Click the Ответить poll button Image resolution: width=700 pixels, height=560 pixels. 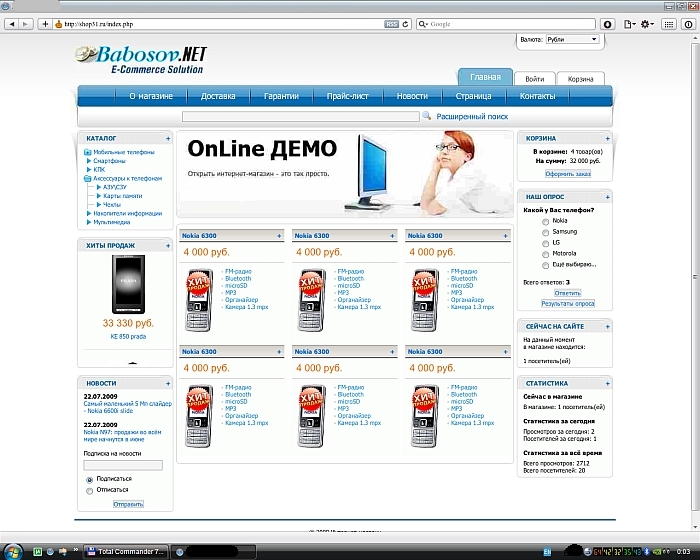pos(567,293)
